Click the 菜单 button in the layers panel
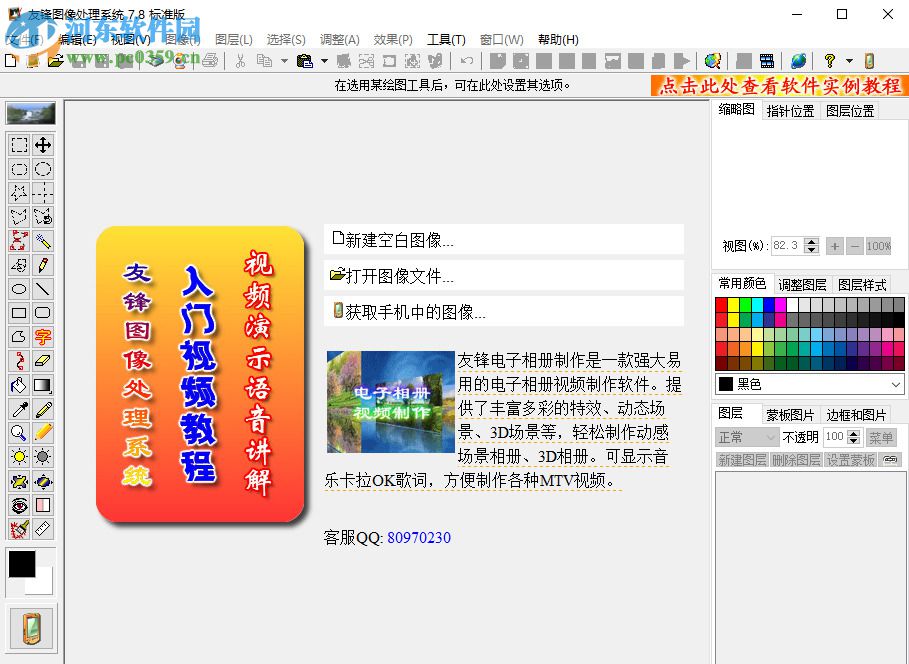Image resolution: width=909 pixels, height=664 pixels. click(881, 435)
